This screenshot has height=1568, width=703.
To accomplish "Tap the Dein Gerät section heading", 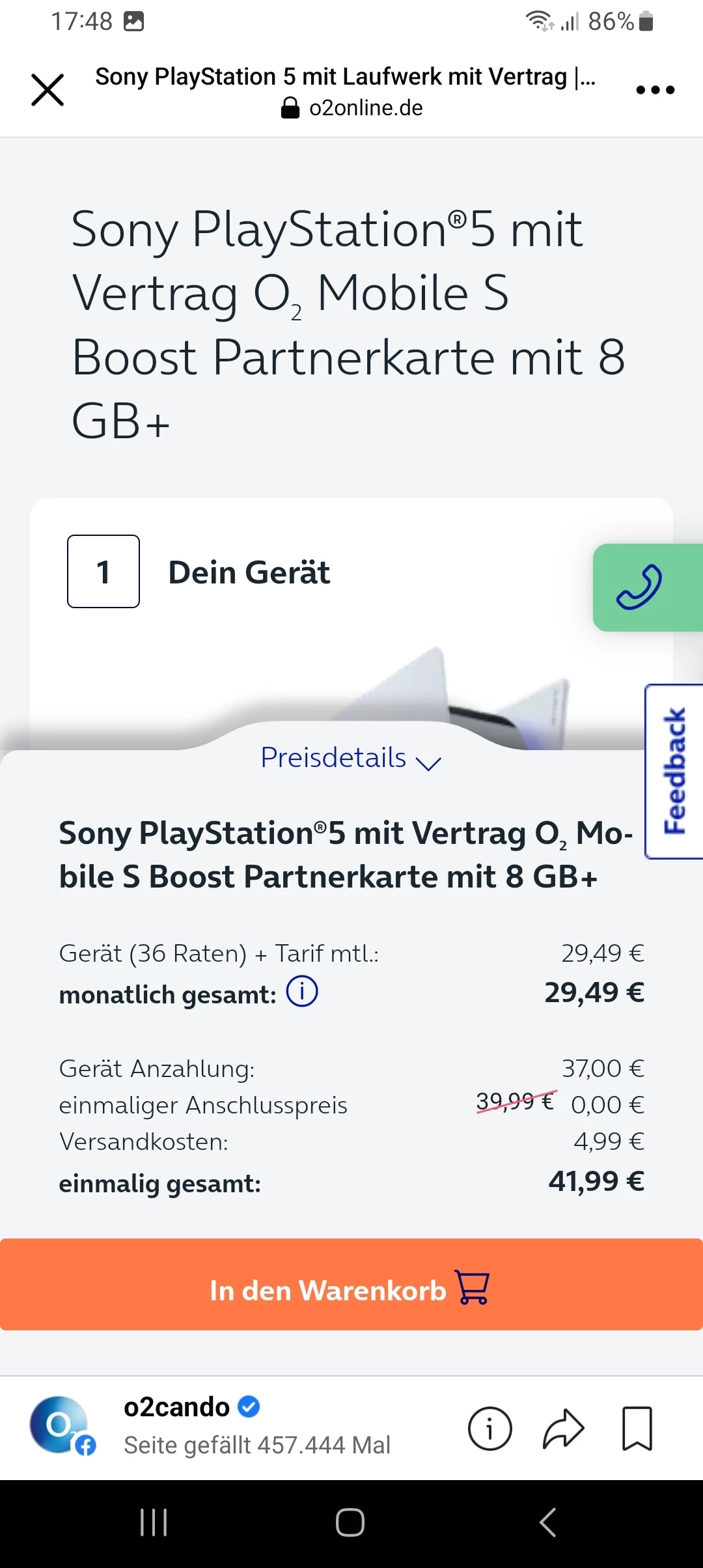I will pos(249,573).
